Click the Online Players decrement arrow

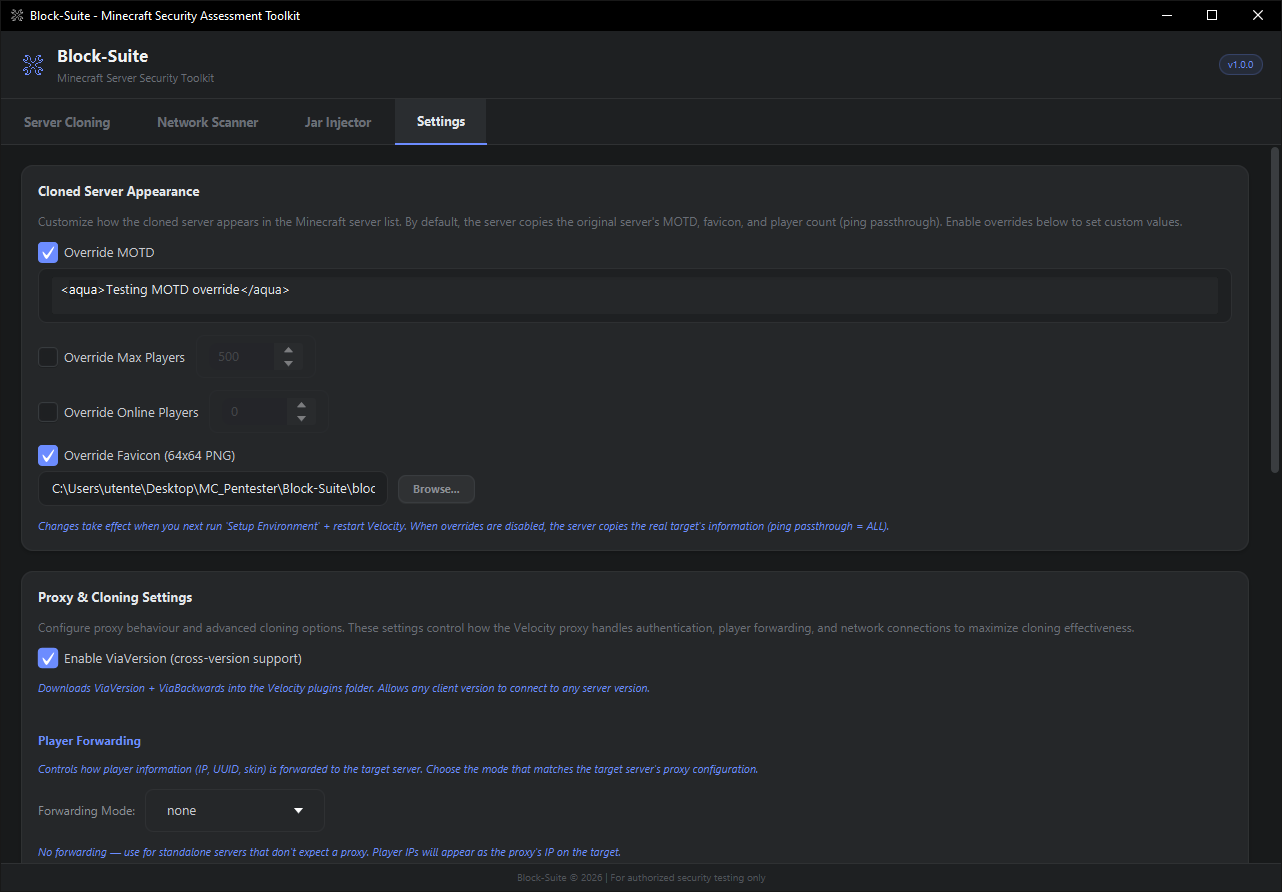click(301, 417)
